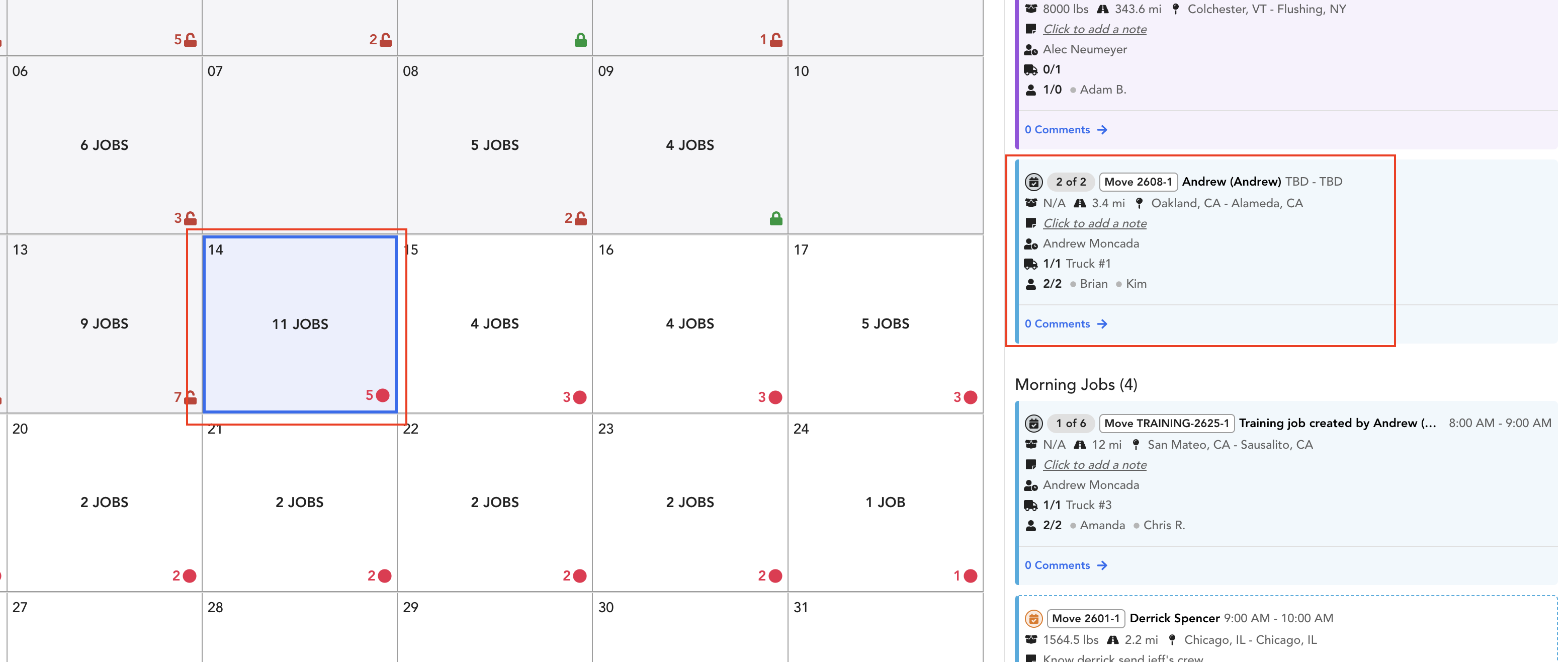Select empty day 10 in calendar

pyautogui.click(x=885, y=145)
